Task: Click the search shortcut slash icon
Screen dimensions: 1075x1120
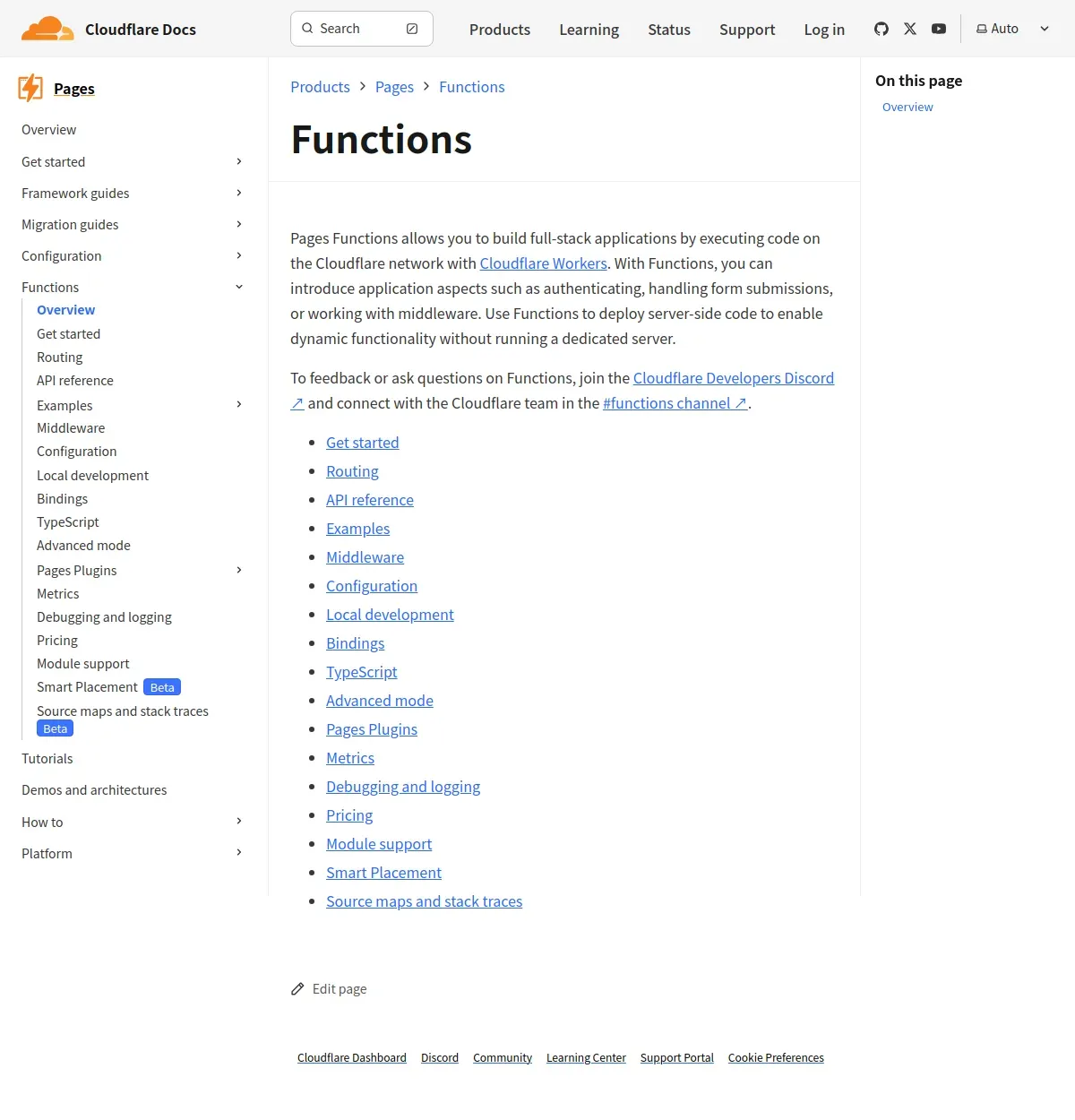Action: [x=412, y=29]
